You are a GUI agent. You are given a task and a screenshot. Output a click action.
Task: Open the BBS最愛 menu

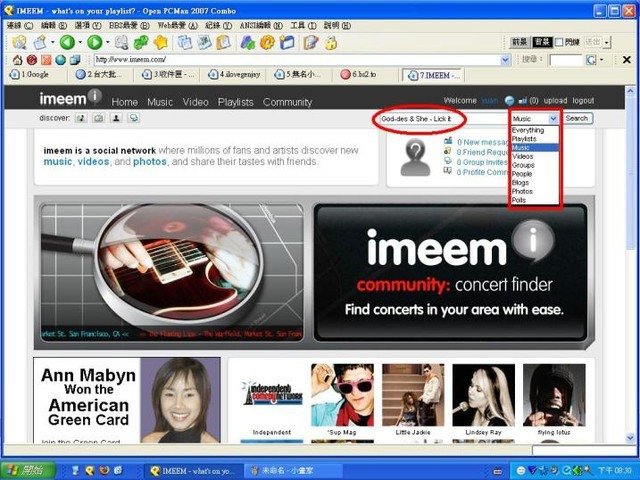129,25
